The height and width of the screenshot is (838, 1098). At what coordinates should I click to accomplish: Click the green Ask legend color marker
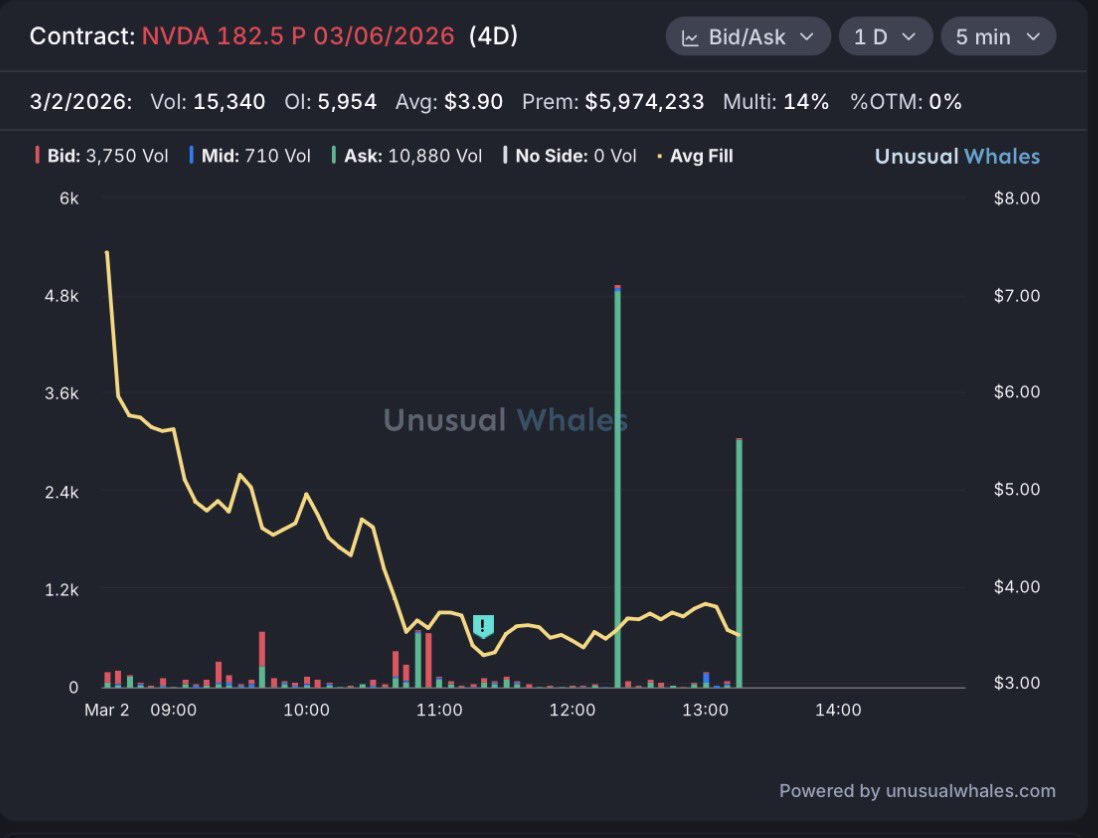pyautogui.click(x=334, y=155)
